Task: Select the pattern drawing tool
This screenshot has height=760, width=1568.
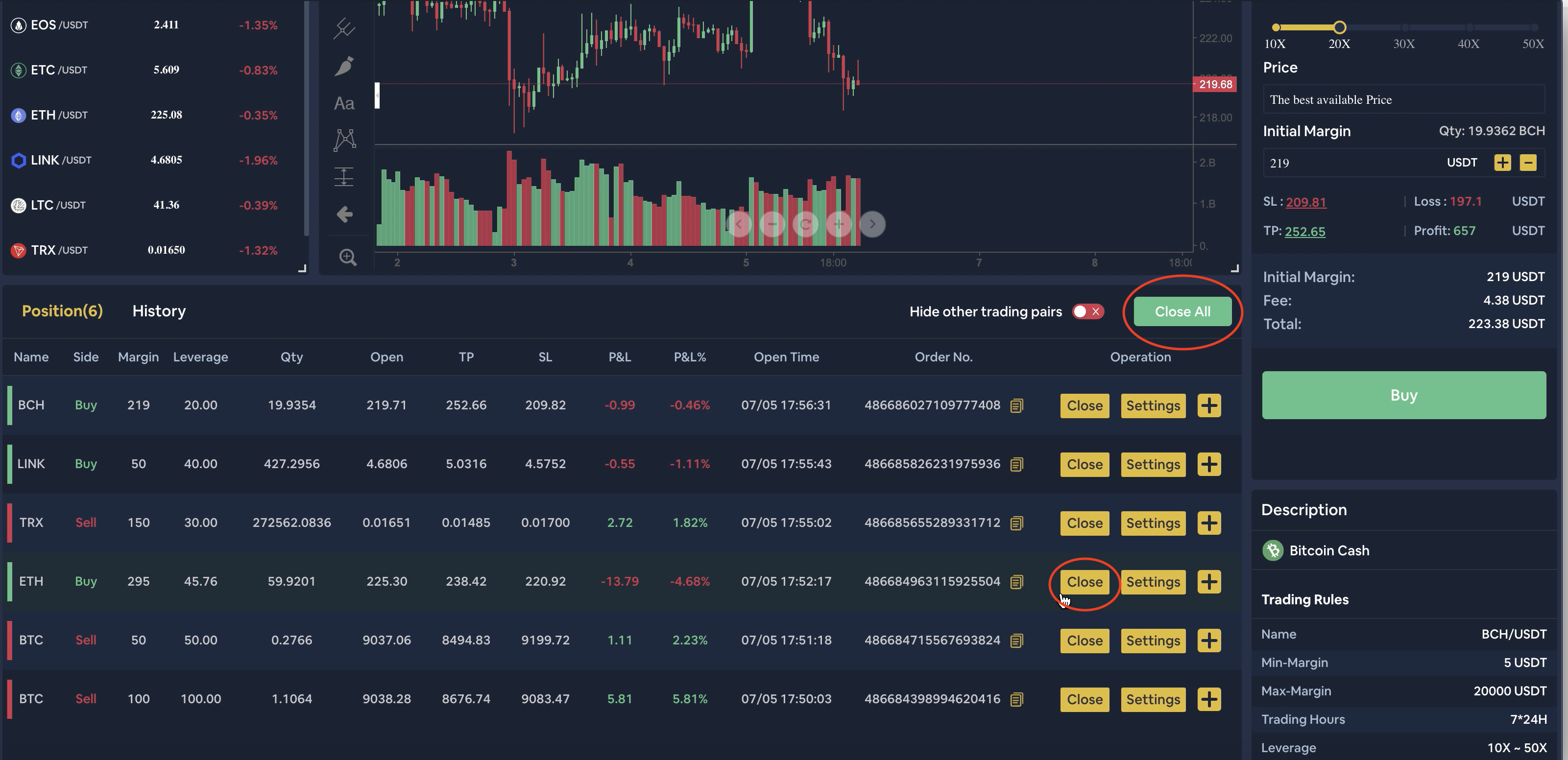Action: pos(344,140)
